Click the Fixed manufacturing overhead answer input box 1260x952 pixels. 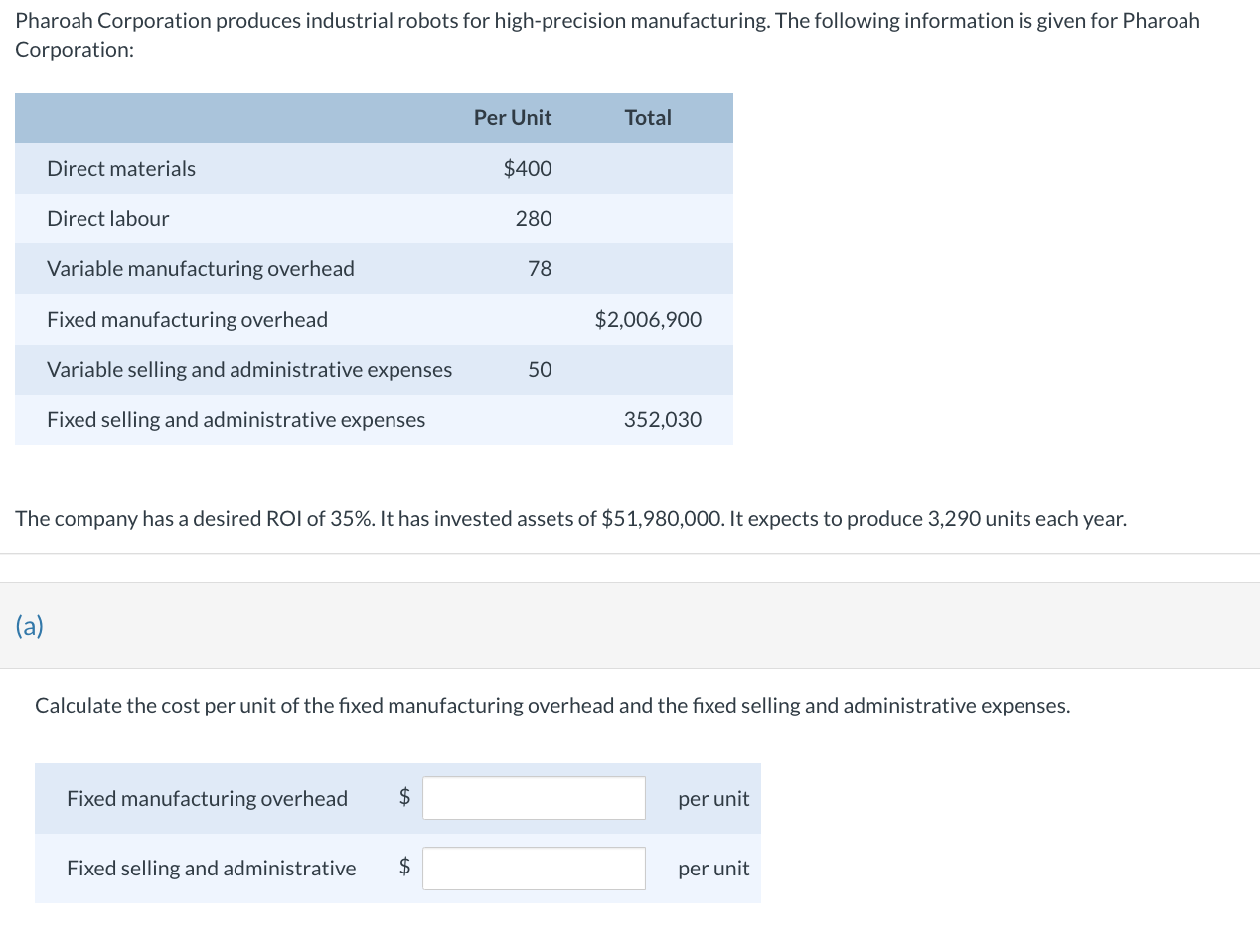(534, 798)
